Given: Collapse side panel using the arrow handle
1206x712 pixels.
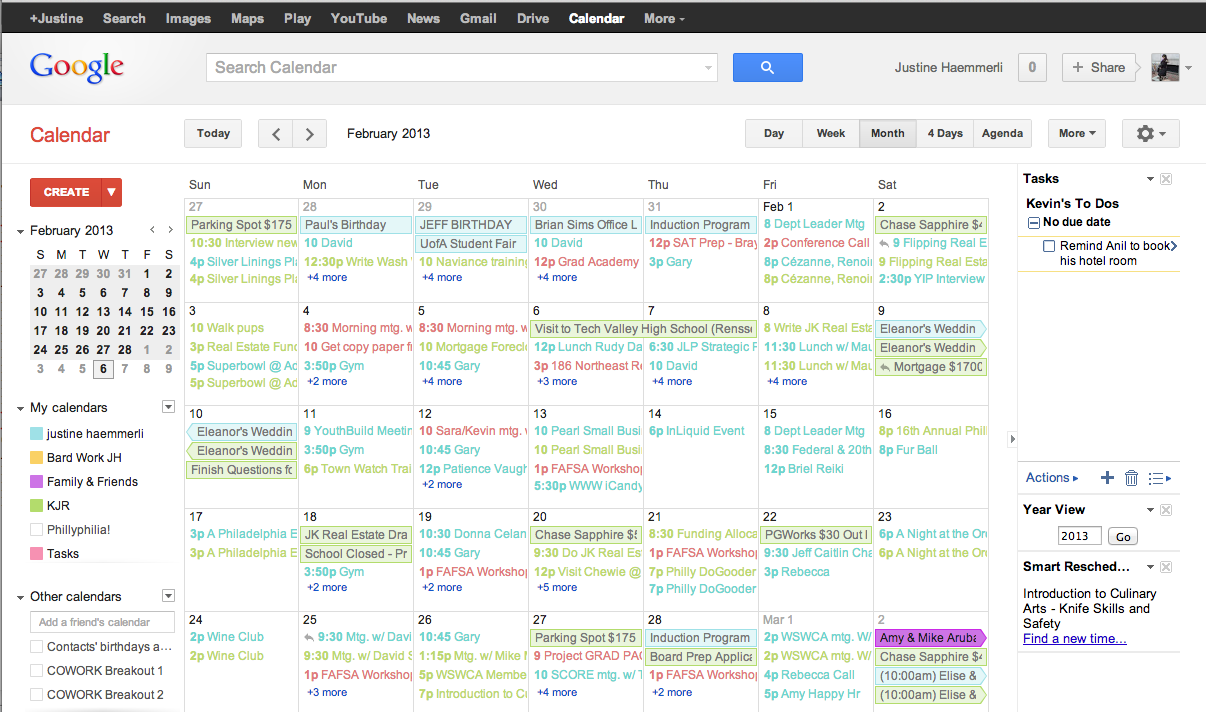Looking at the screenshot, I should [x=1011, y=439].
